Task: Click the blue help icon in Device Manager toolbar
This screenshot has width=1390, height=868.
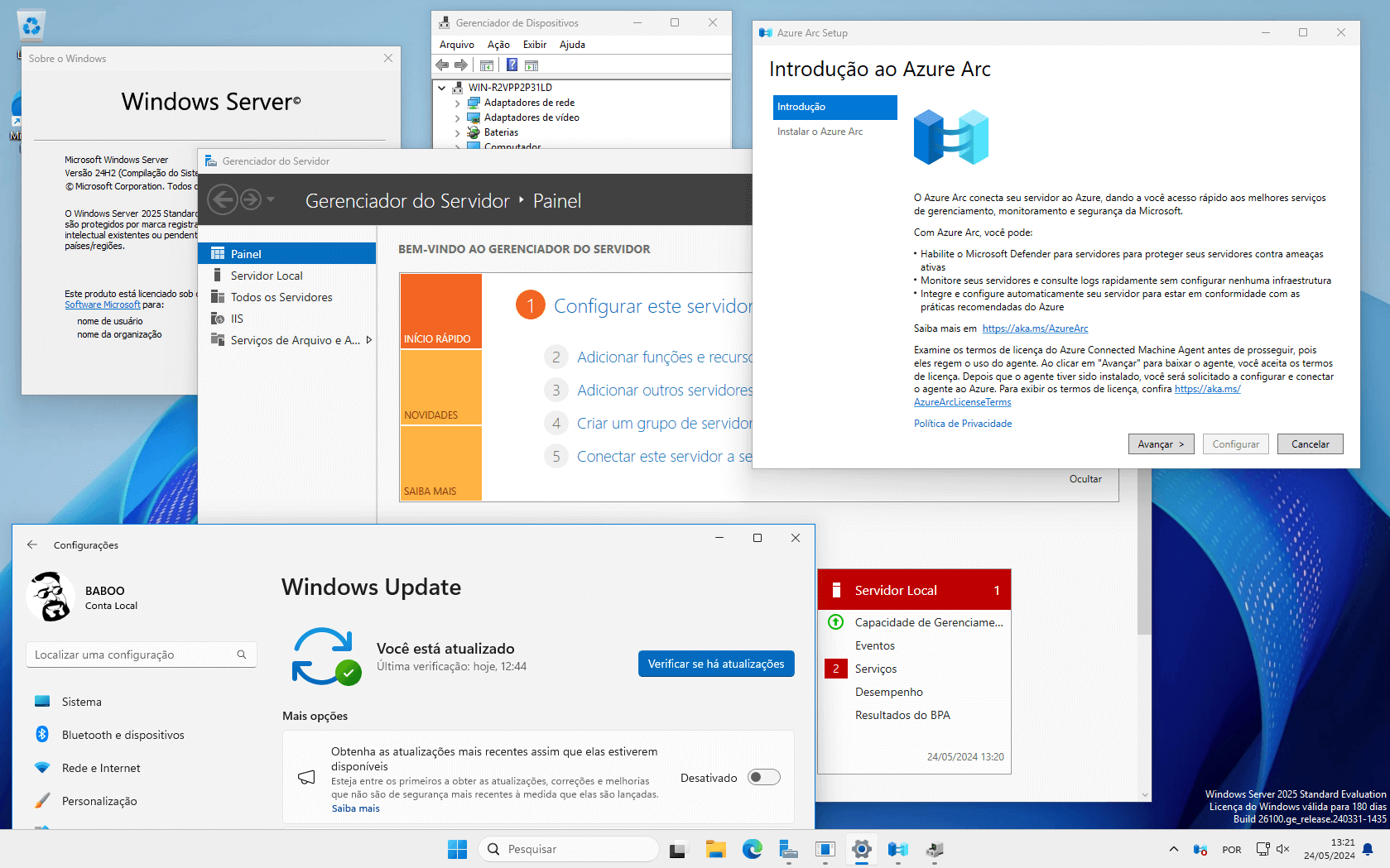Action: 512,65
